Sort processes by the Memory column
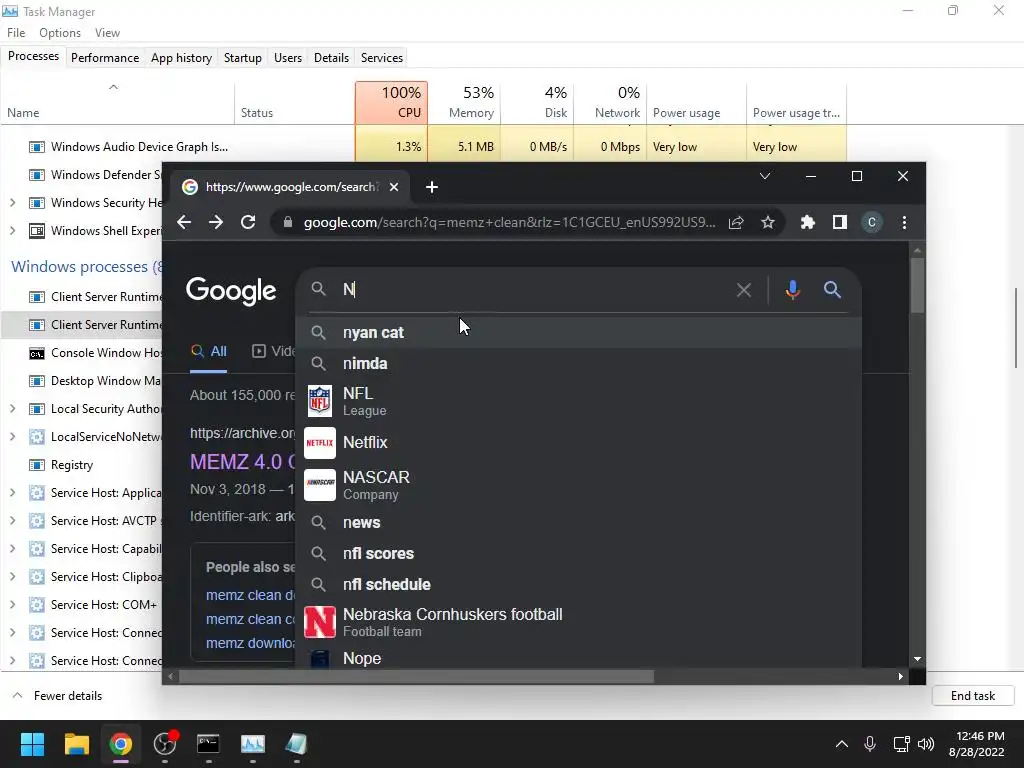Image resolution: width=1024 pixels, height=768 pixels. [465, 103]
